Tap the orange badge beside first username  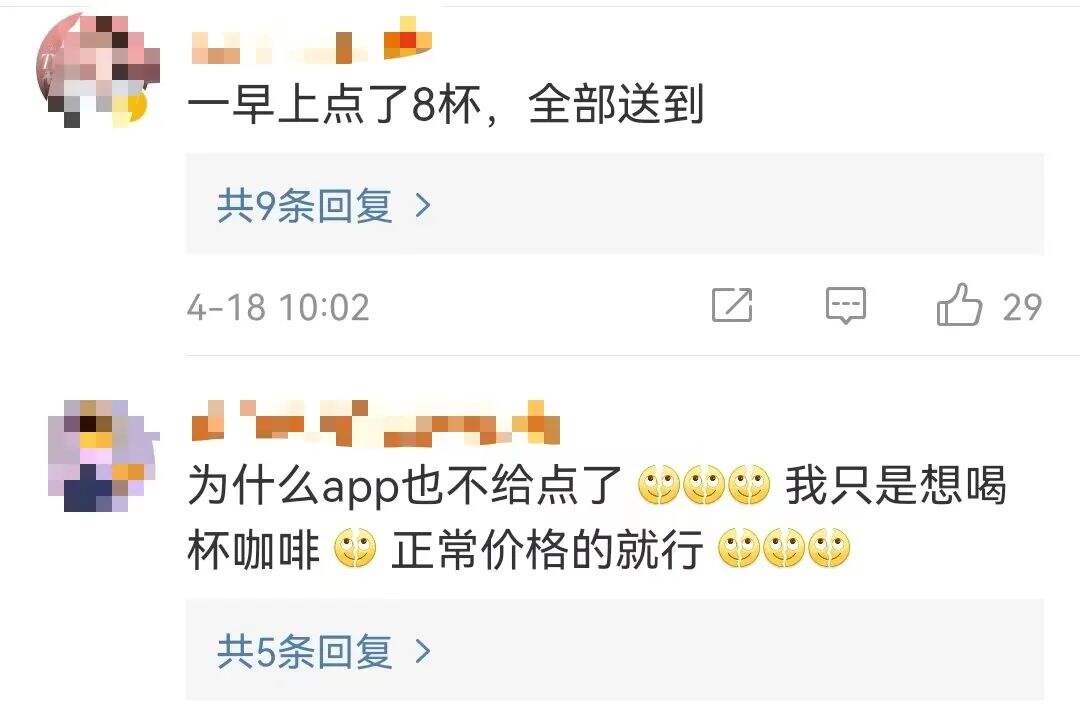[x=407, y=40]
